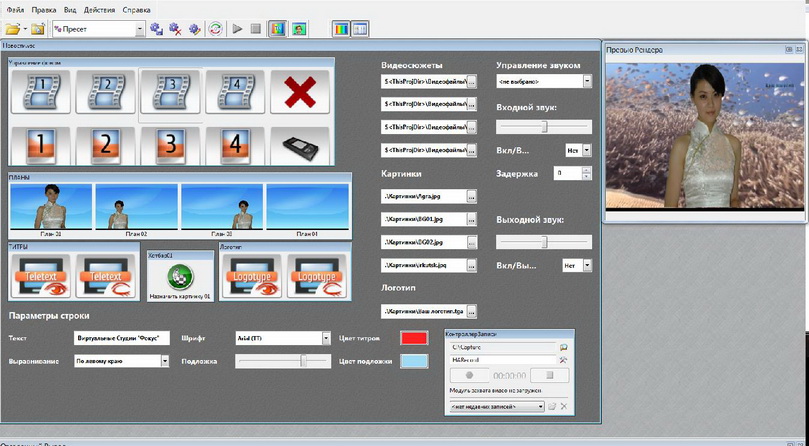
Task: Click the big red X scene button
Action: [x=300, y=91]
